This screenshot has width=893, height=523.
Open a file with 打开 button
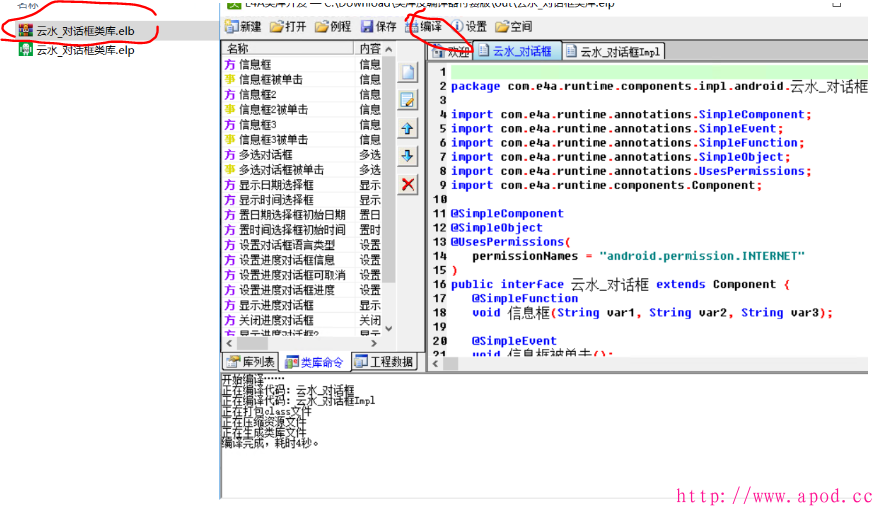[287, 26]
